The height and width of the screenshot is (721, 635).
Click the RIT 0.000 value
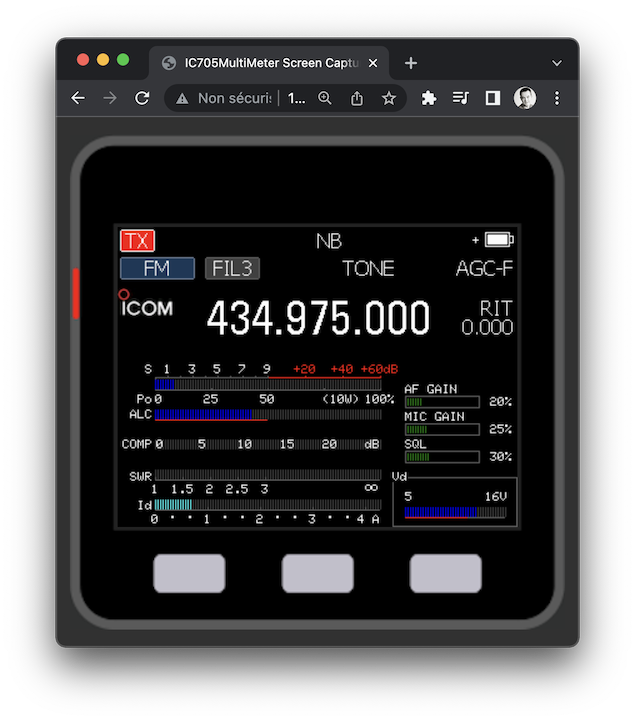[487, 328]
